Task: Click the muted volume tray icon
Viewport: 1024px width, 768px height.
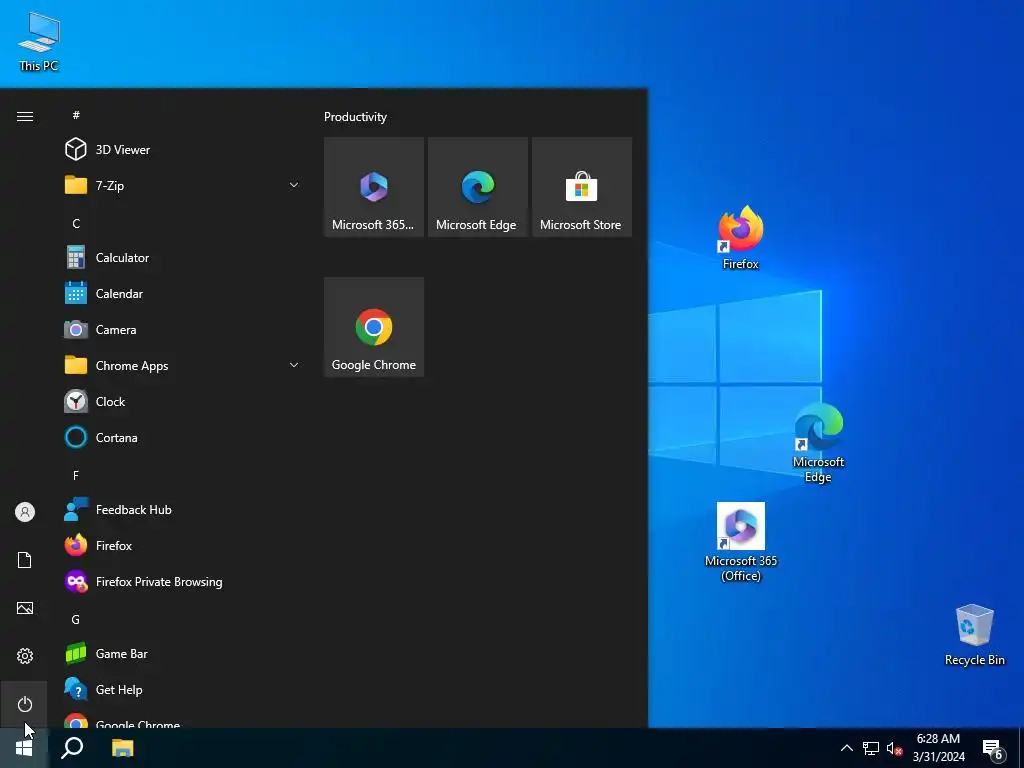Action: coord(894,748)
